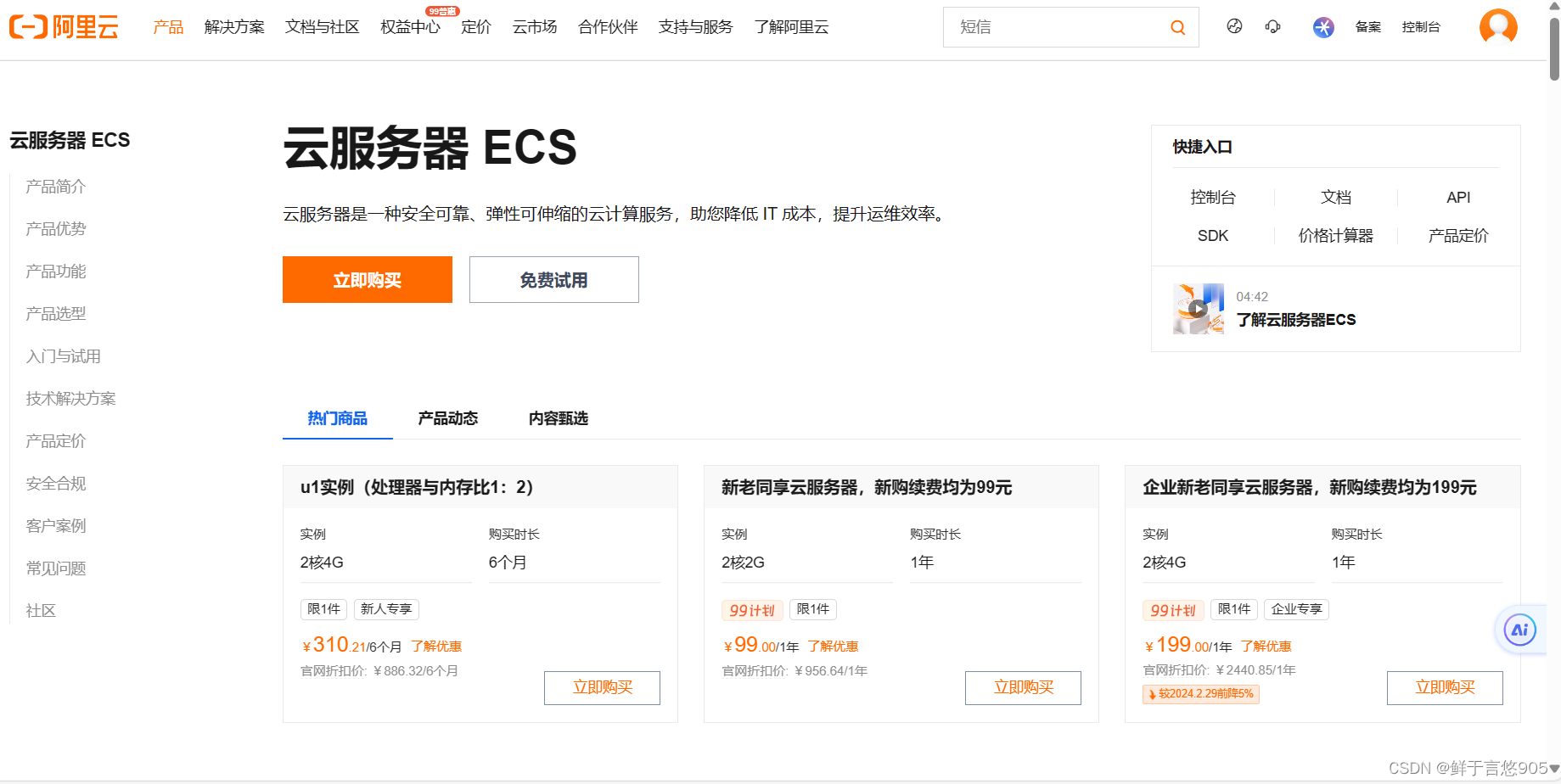Open API in the 快捷入口 panel
This screenshot has height=784, width=1561.
1458,198
